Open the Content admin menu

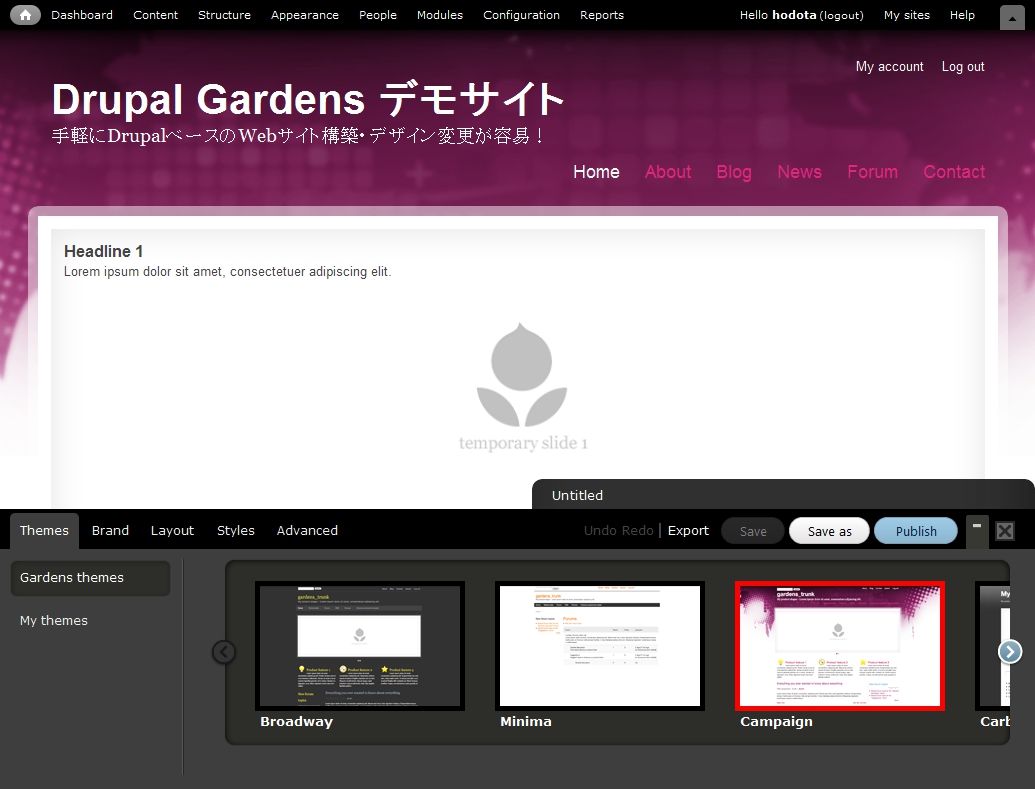(155, 15)
